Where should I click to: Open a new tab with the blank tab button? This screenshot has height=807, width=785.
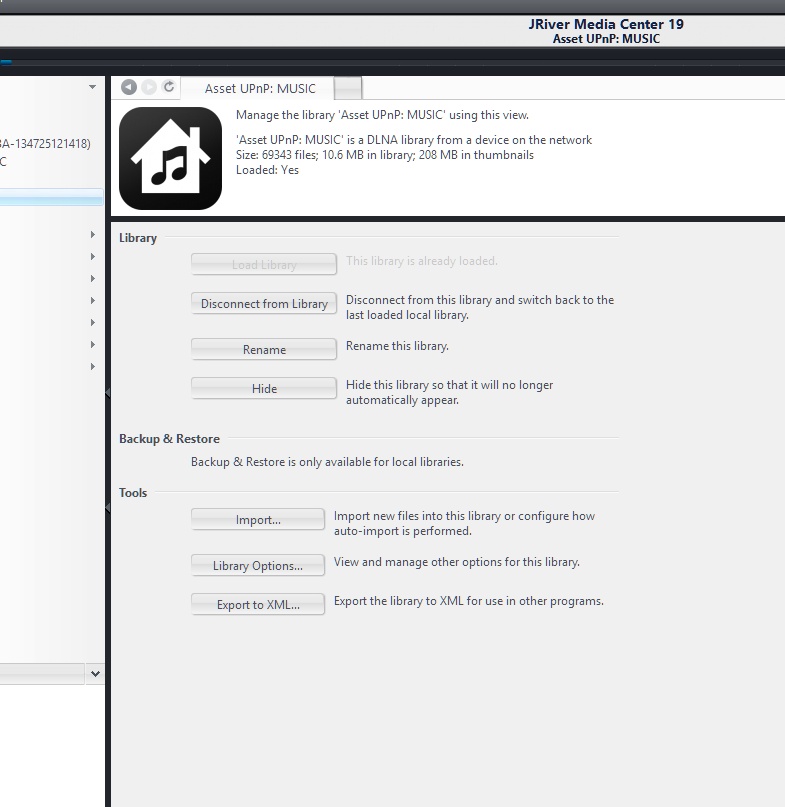click(x=347, y=89)
